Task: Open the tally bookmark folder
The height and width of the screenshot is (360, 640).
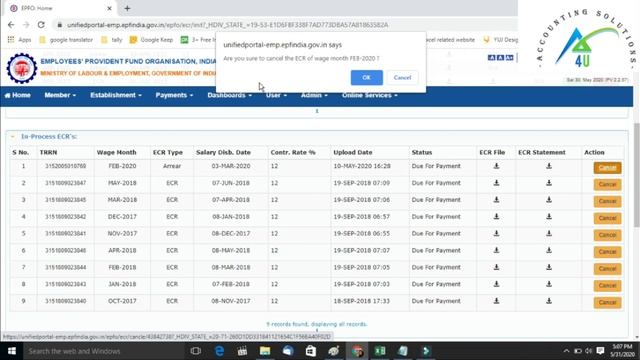Action: click(112, 40)
